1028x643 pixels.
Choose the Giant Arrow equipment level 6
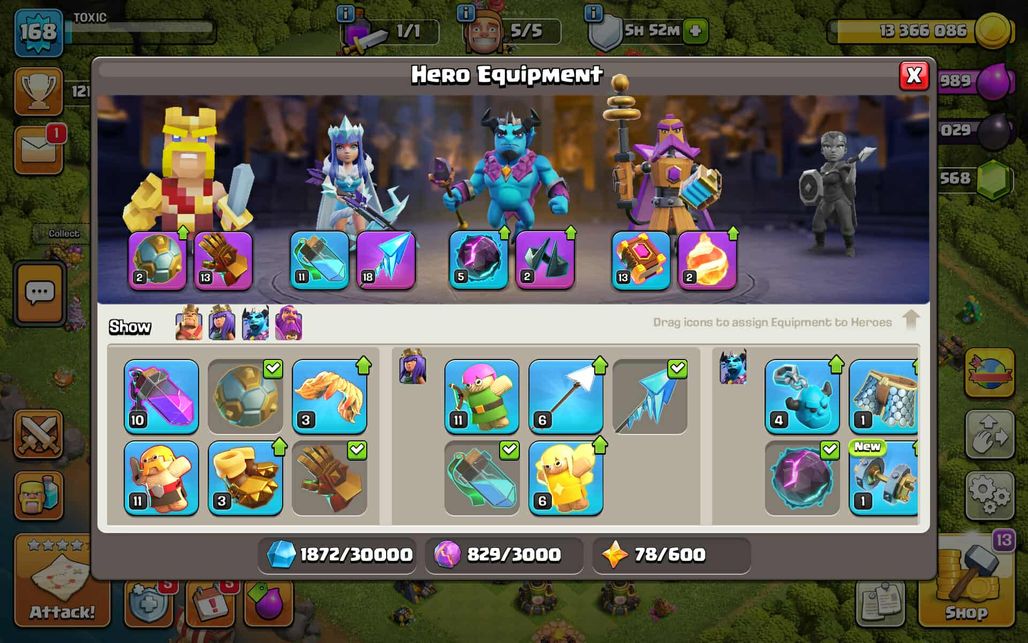[x=566, y=397]
